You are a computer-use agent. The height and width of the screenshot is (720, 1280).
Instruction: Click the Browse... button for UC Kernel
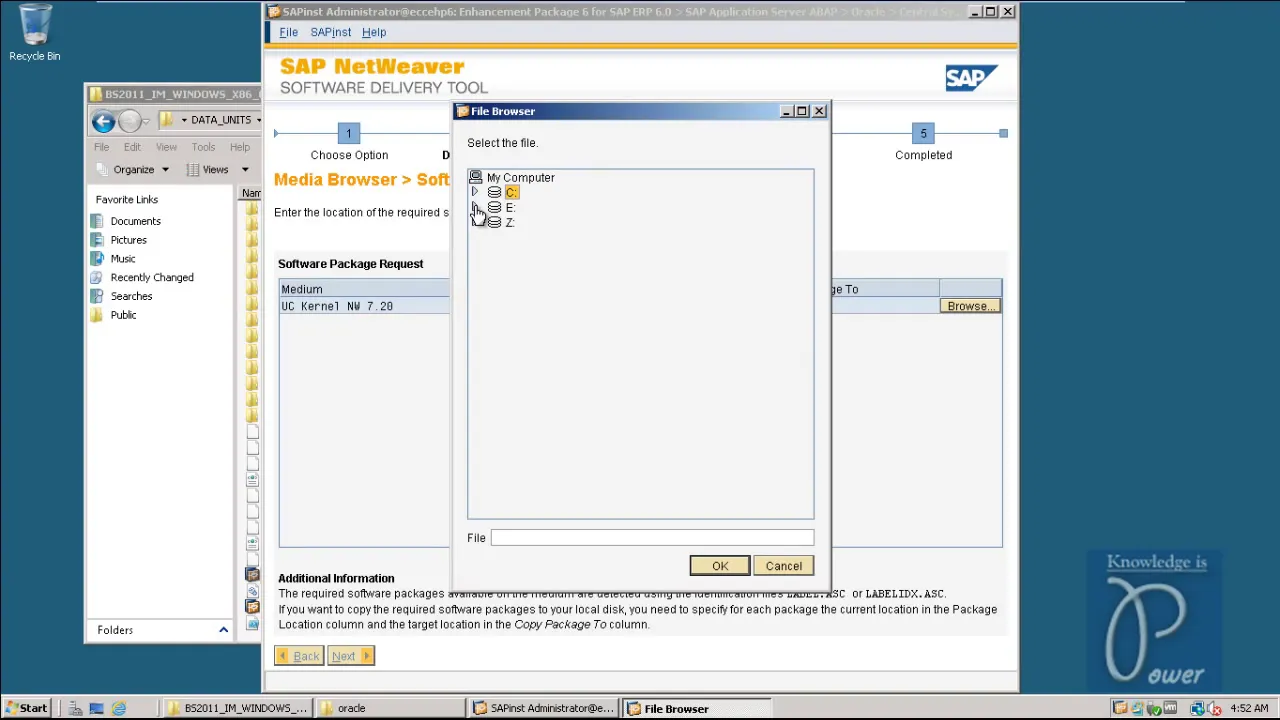coord(970,306)
